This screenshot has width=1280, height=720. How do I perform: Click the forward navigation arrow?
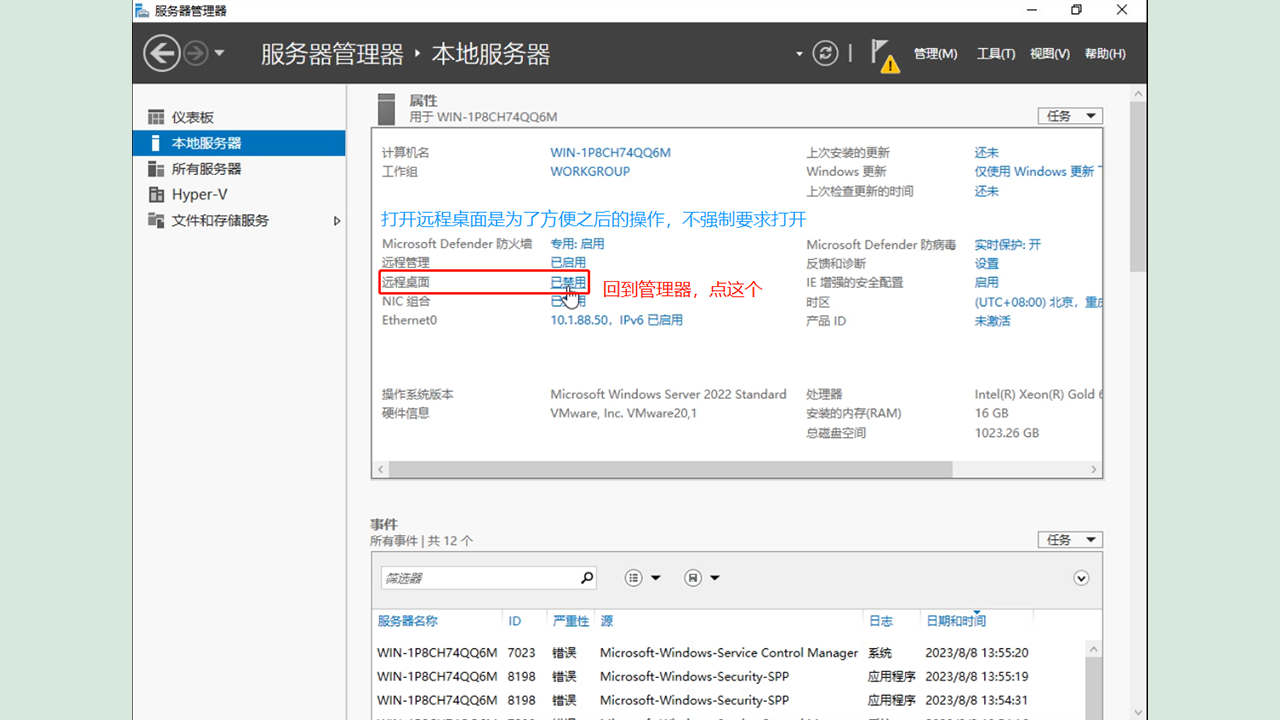pos(196,53)
